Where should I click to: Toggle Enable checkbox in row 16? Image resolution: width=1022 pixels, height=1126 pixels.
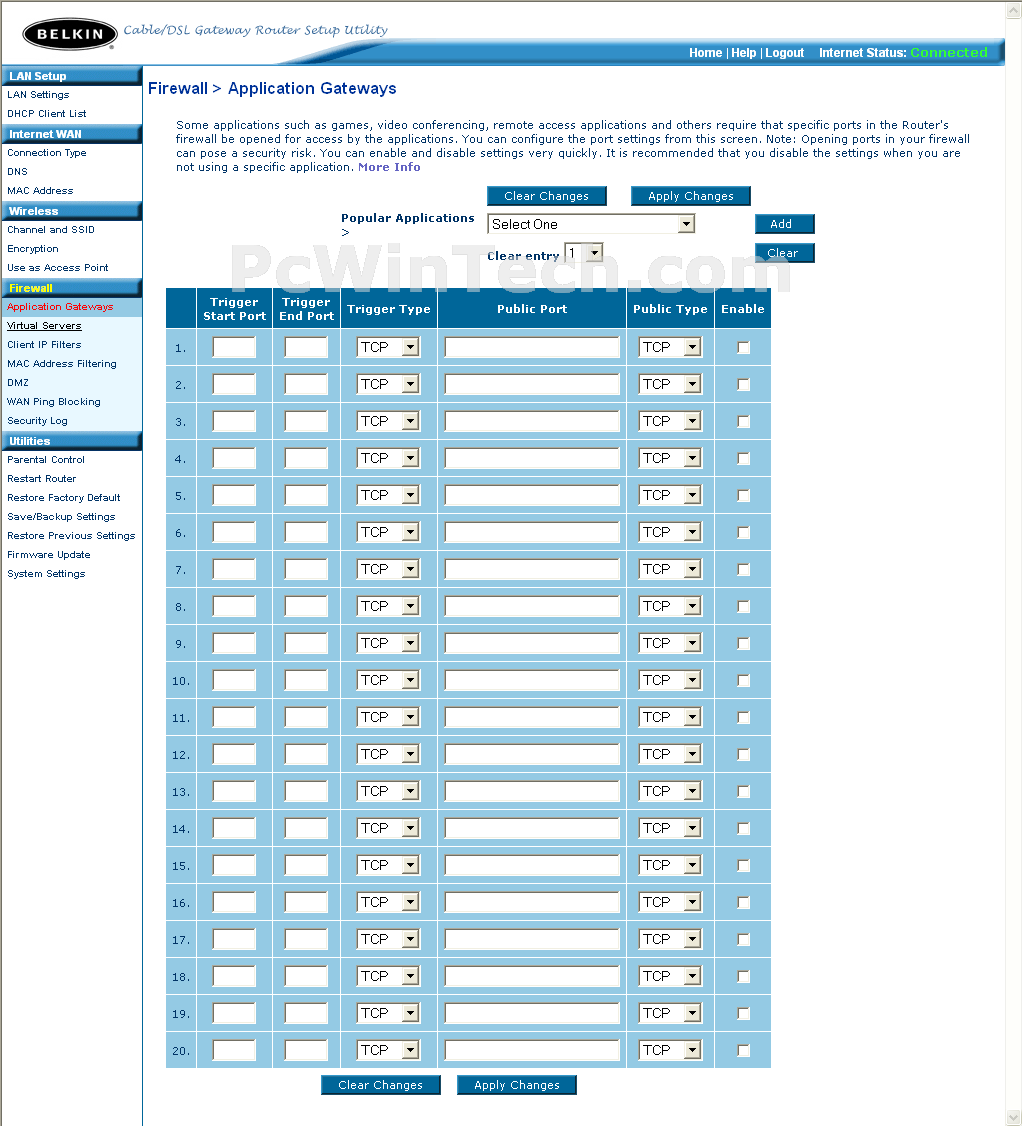[743, 903]
